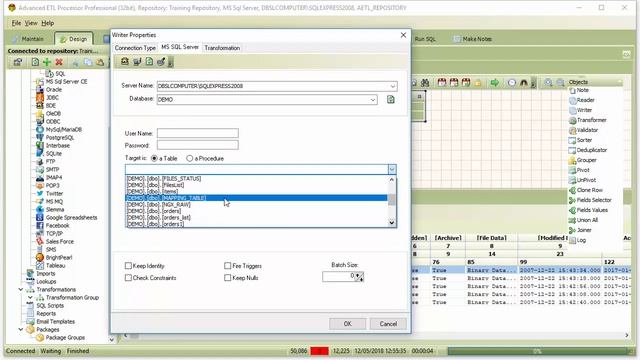Switch to the Maintain tab
Image resolution: width=640 pixels, height=360 pixels.
click(29, 39)
